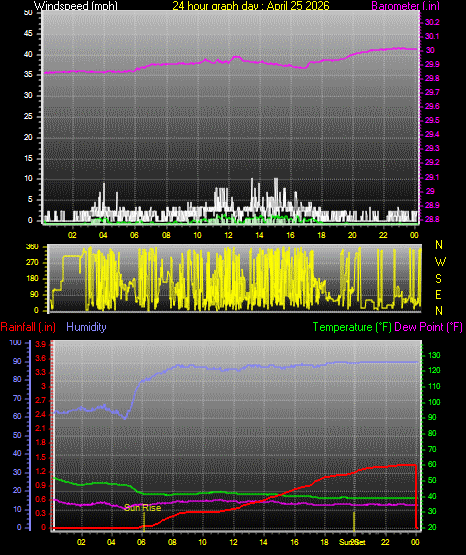Select the sunrise marker line near hour 06
The height and width of the screenshot is (555, 466).
(144, 521)
